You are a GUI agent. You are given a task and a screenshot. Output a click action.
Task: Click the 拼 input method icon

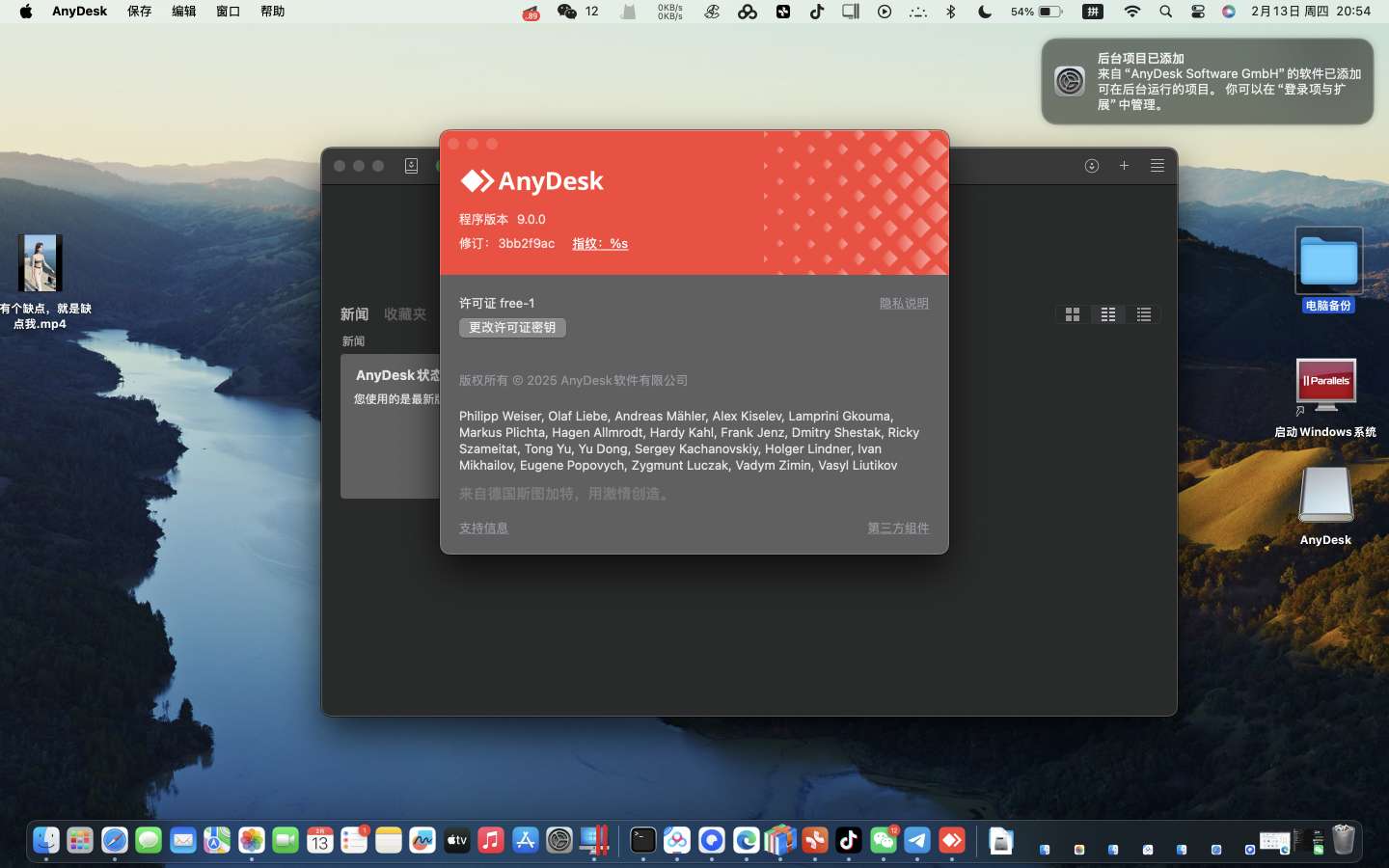1093,12
